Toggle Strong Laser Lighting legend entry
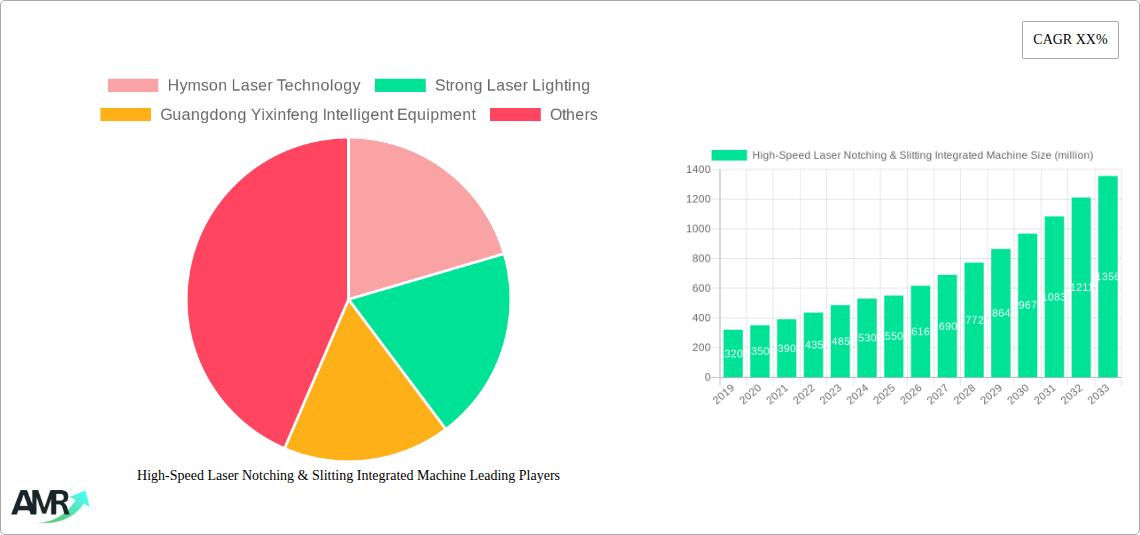1140x535 pixels. (x=511, y=86)
